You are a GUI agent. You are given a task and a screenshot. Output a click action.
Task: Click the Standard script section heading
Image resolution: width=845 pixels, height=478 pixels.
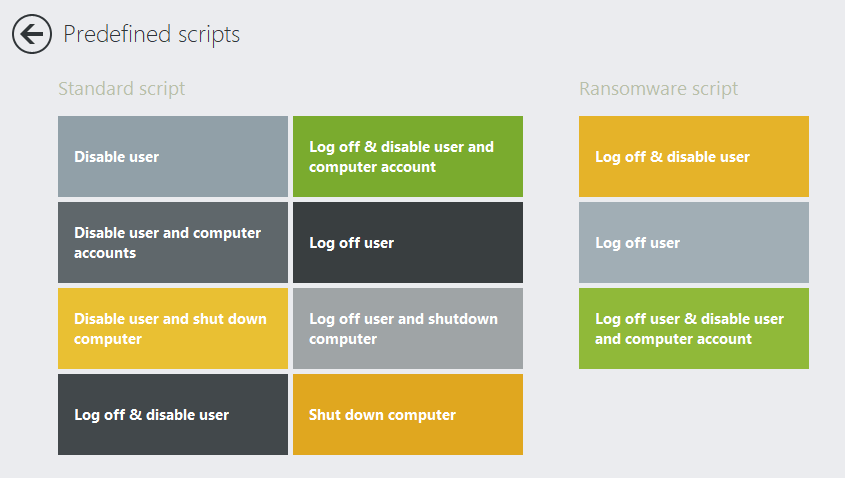coord(121,89)
